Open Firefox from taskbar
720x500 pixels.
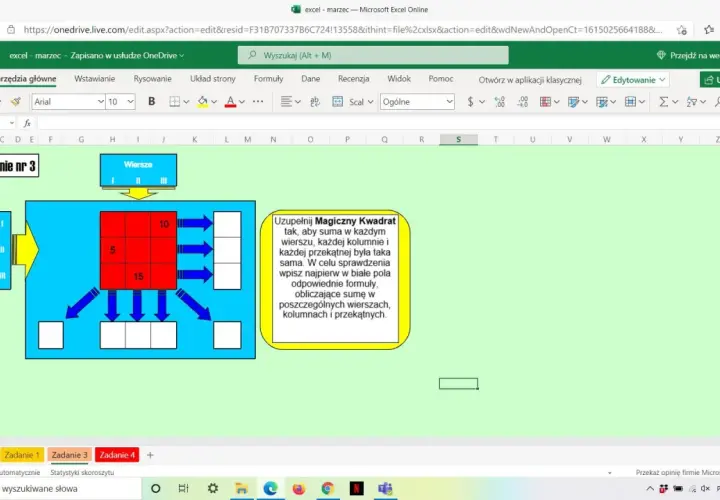(x=299, y=489)
